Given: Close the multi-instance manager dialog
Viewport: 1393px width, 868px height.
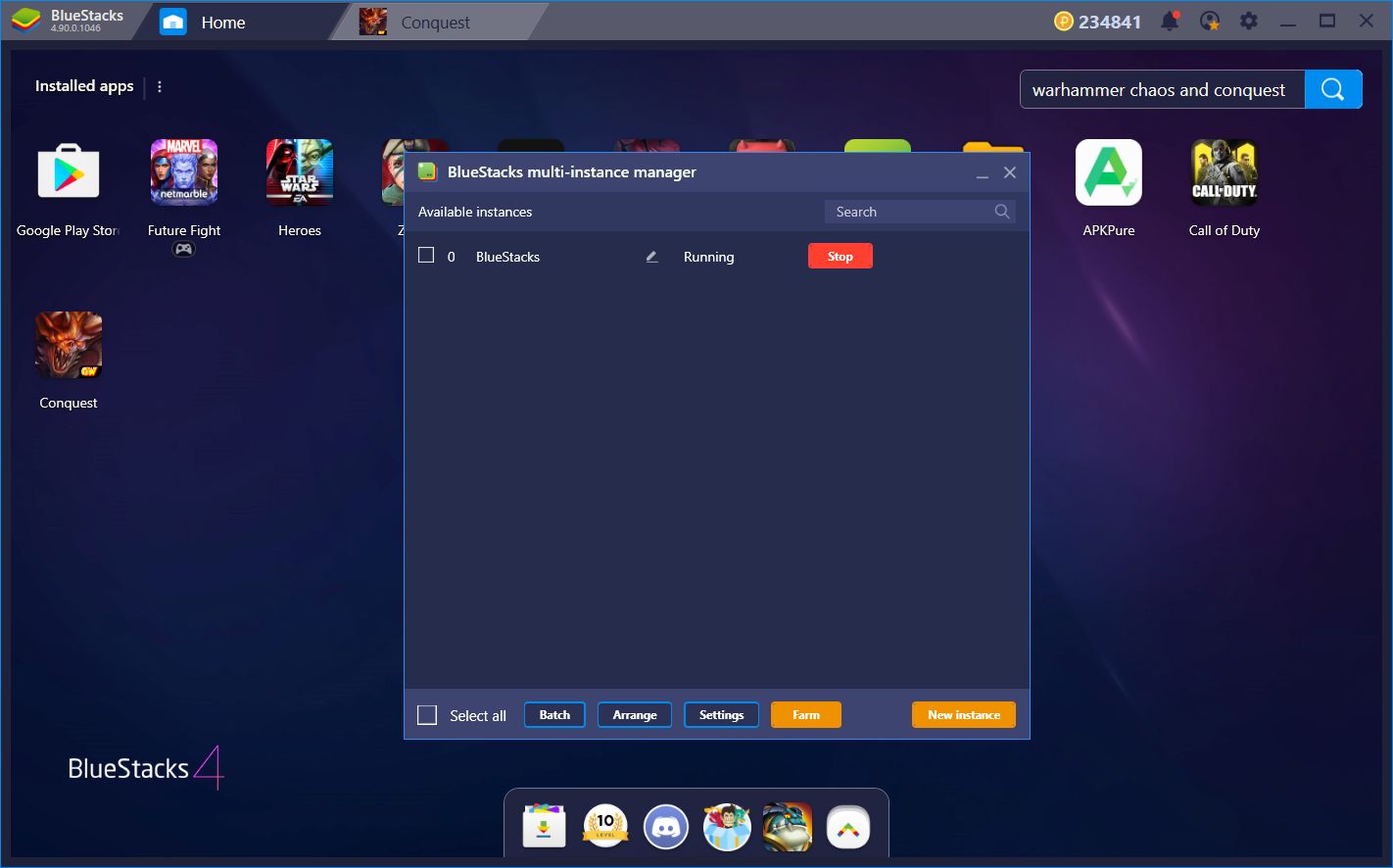Looking at the screenshot, I should (1010, 172).
